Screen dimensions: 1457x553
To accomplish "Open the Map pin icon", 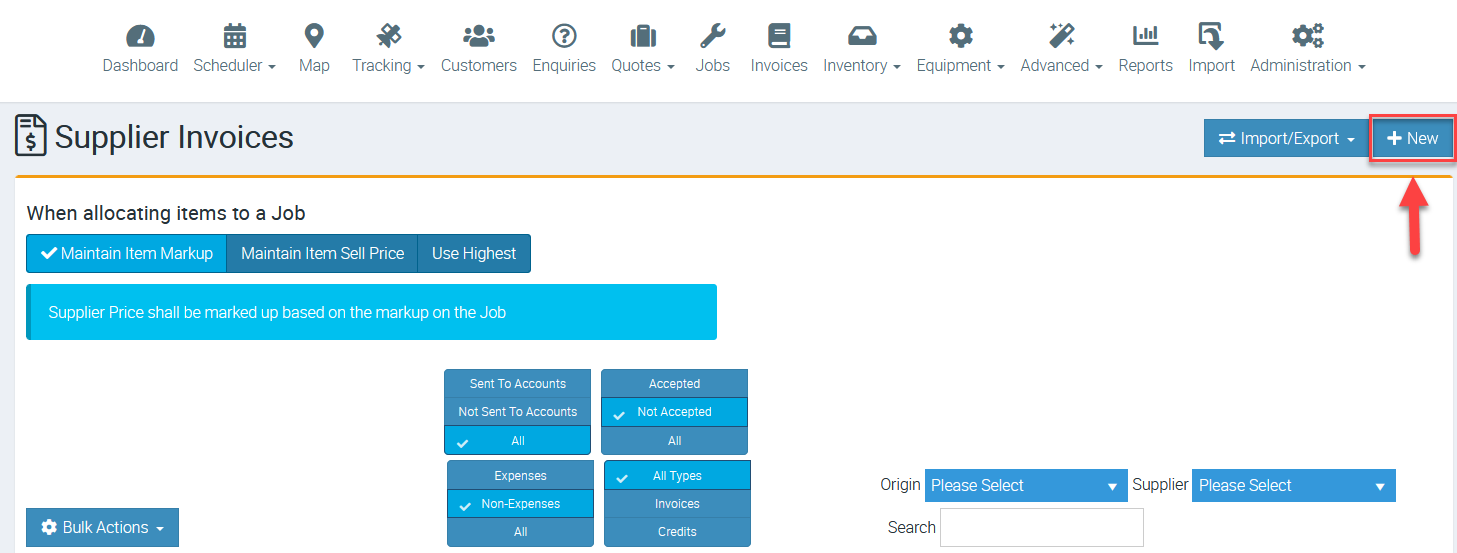I will tap(314, 36).
